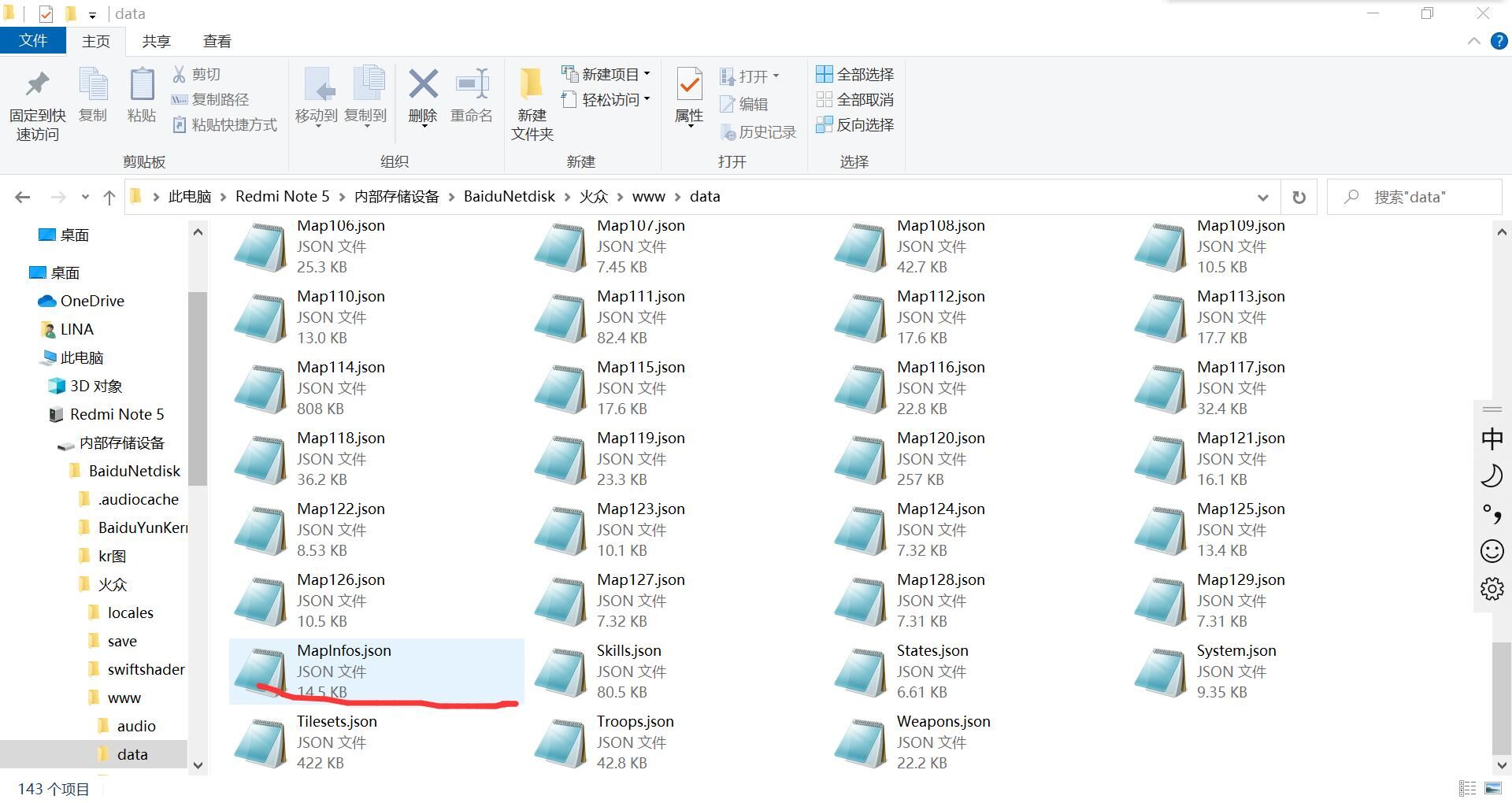Click Select All (全部选择) button
The image size is (1512, 803).
coord(855,74)
